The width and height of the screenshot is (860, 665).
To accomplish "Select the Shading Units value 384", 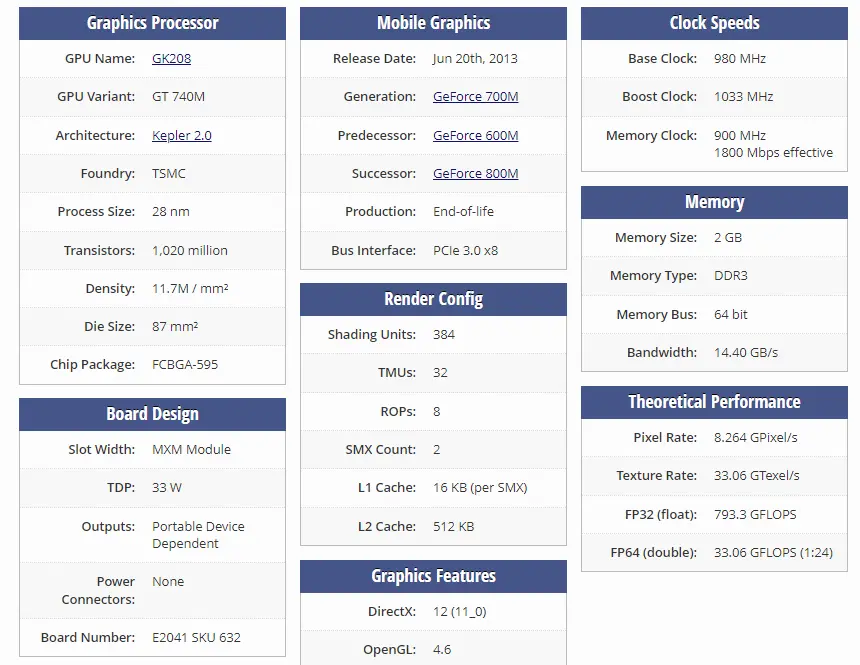I will point(444,335).
